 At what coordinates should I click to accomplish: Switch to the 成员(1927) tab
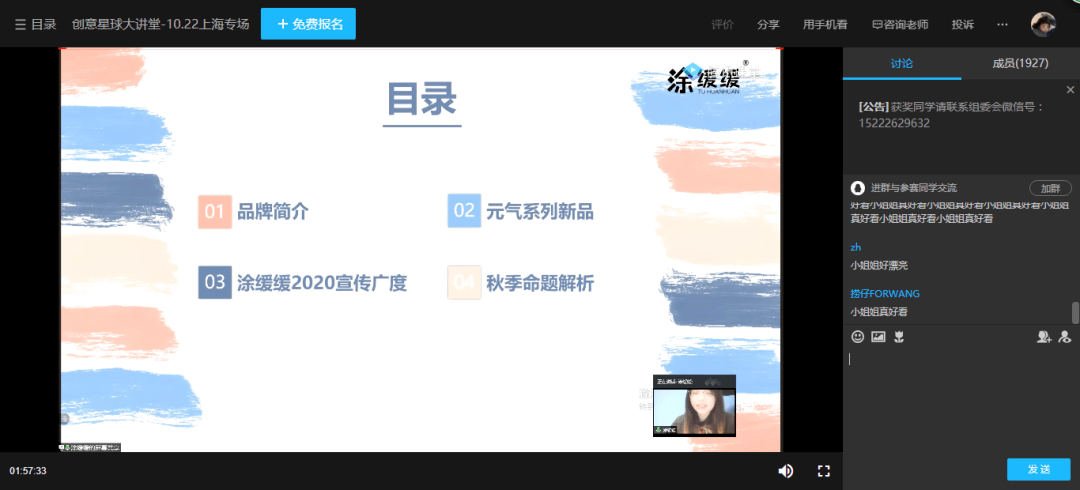pyautogui.click(x=1020, y=63)
